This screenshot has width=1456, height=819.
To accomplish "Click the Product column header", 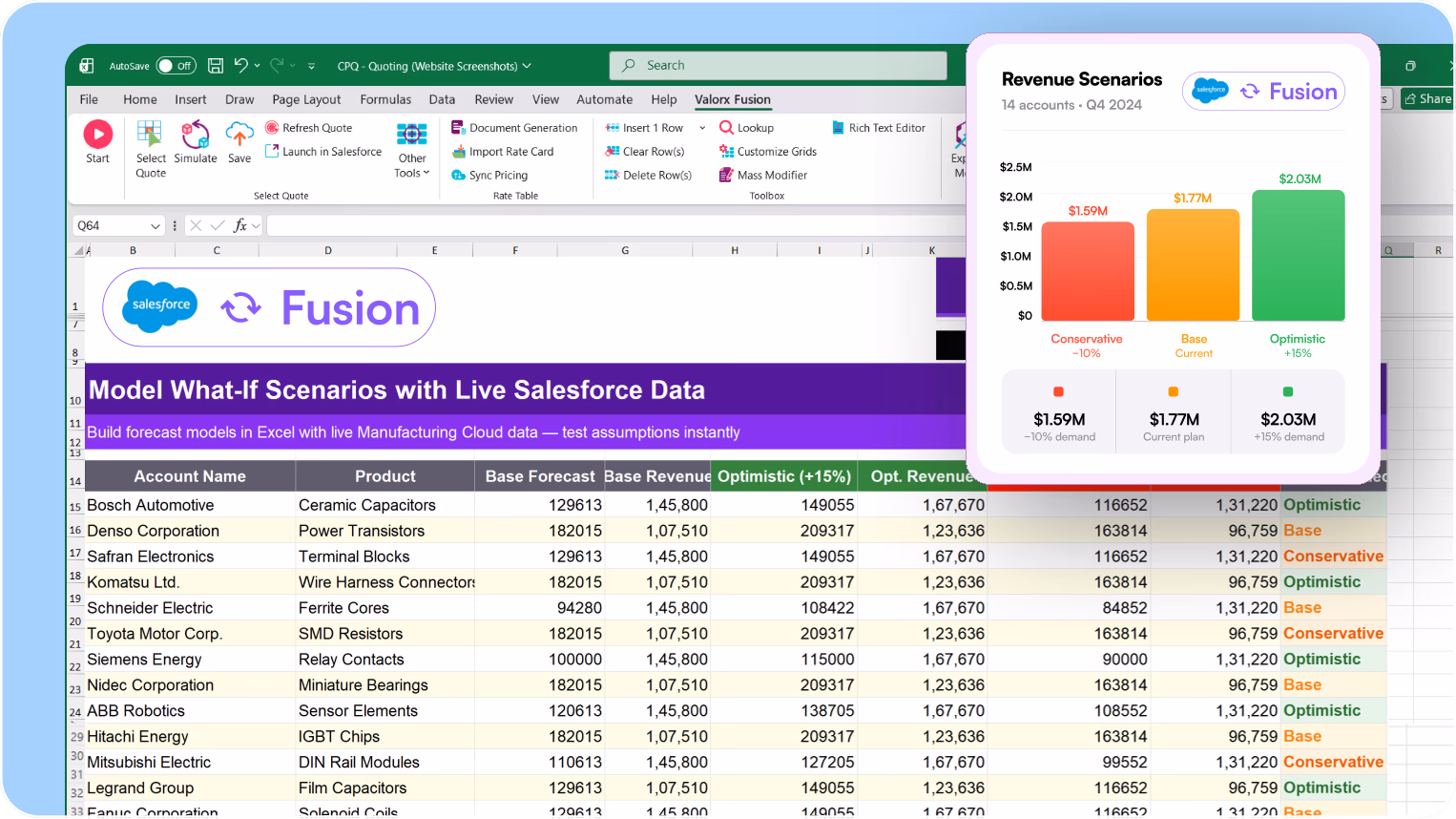I will tap(385, 476).
